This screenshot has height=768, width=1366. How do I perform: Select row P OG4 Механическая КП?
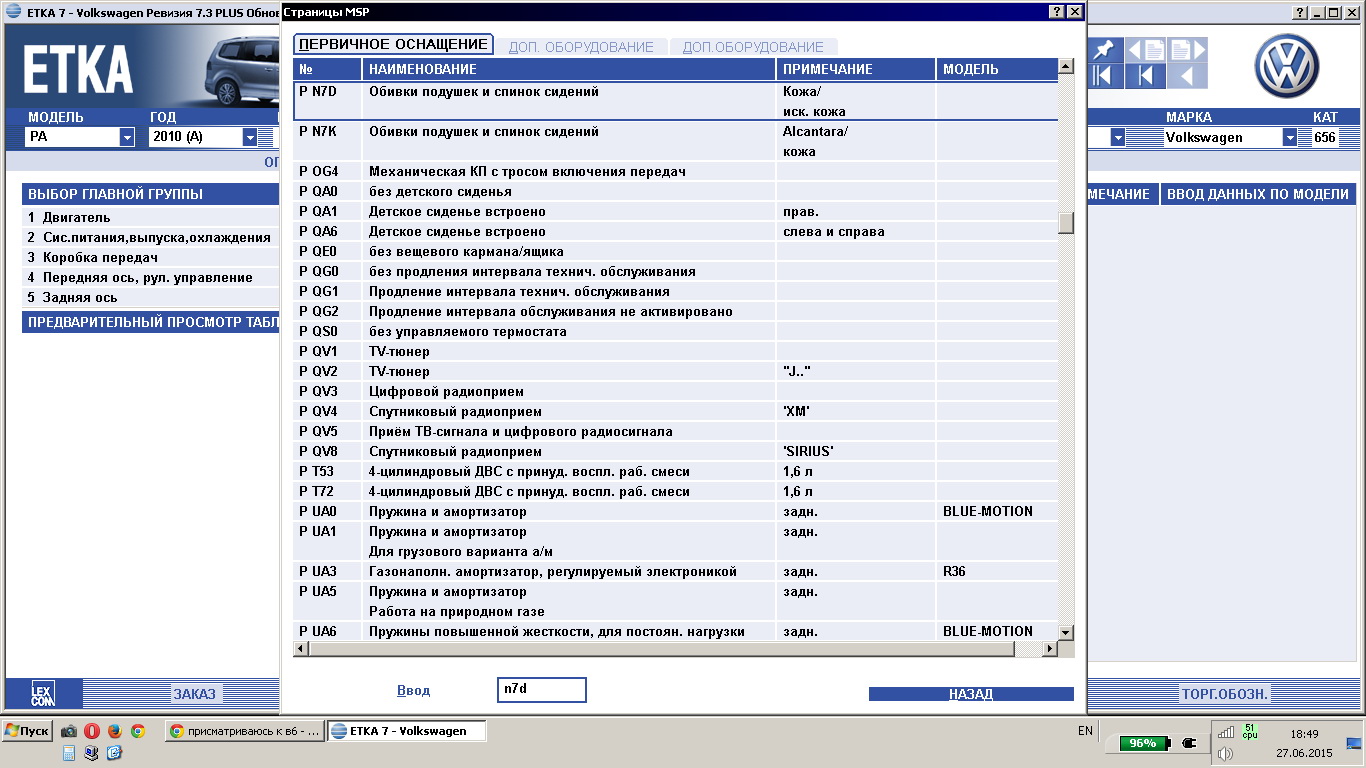(x=676, y=172)
